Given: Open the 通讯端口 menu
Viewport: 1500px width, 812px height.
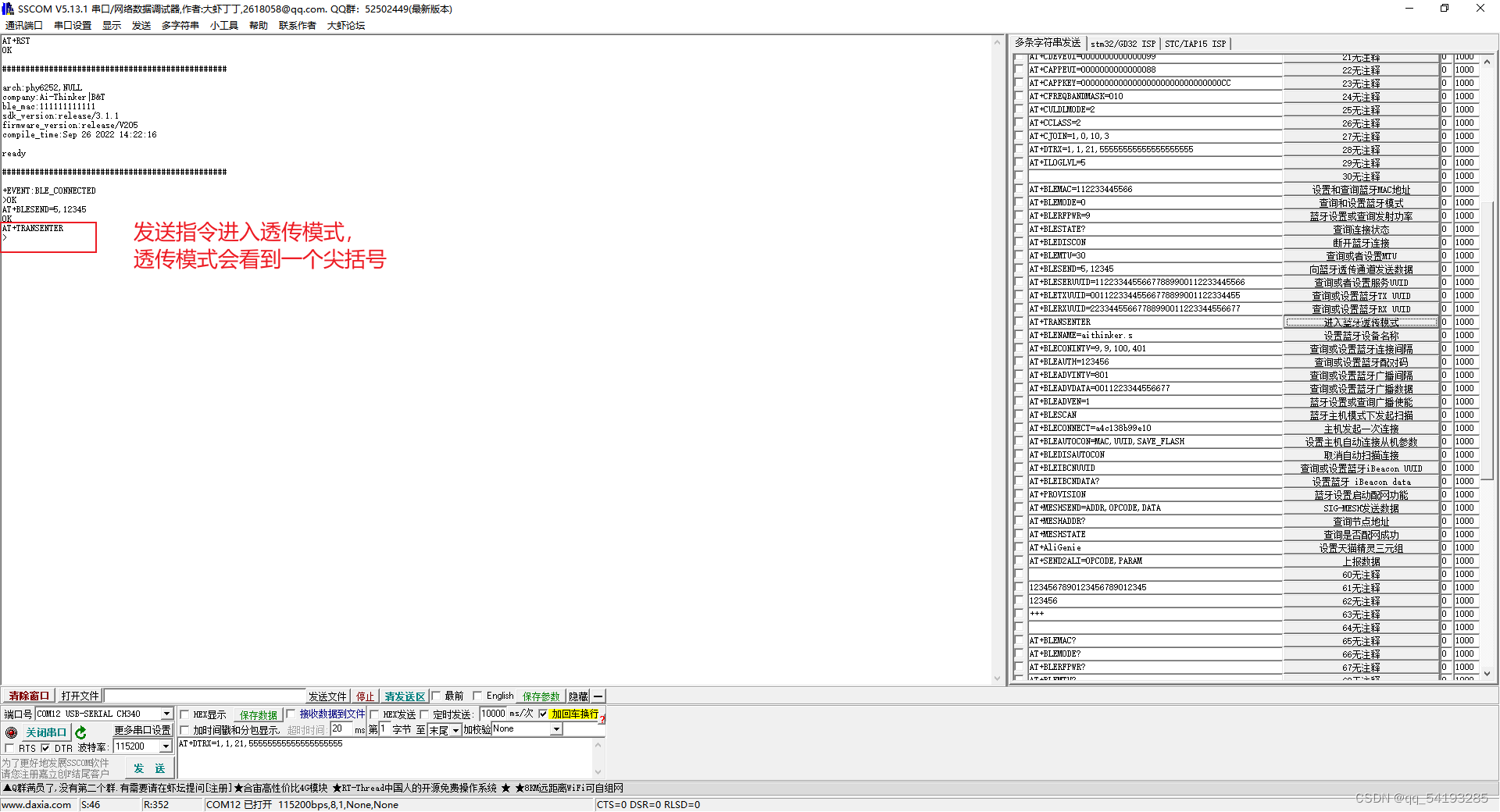Looking at the screenshot, I should pyautogui.click(x=23, y=26).
